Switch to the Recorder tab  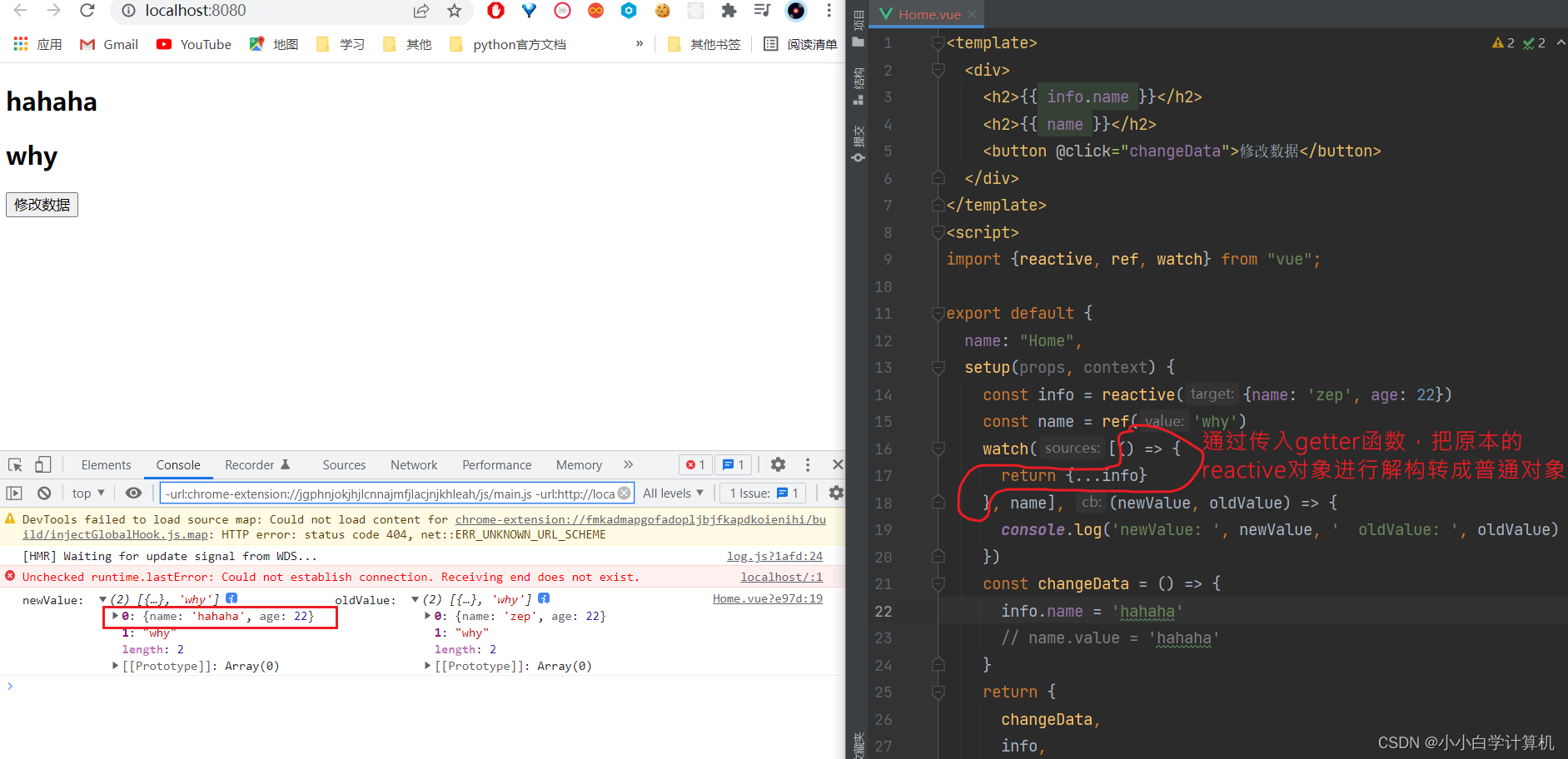click(256, 464)
